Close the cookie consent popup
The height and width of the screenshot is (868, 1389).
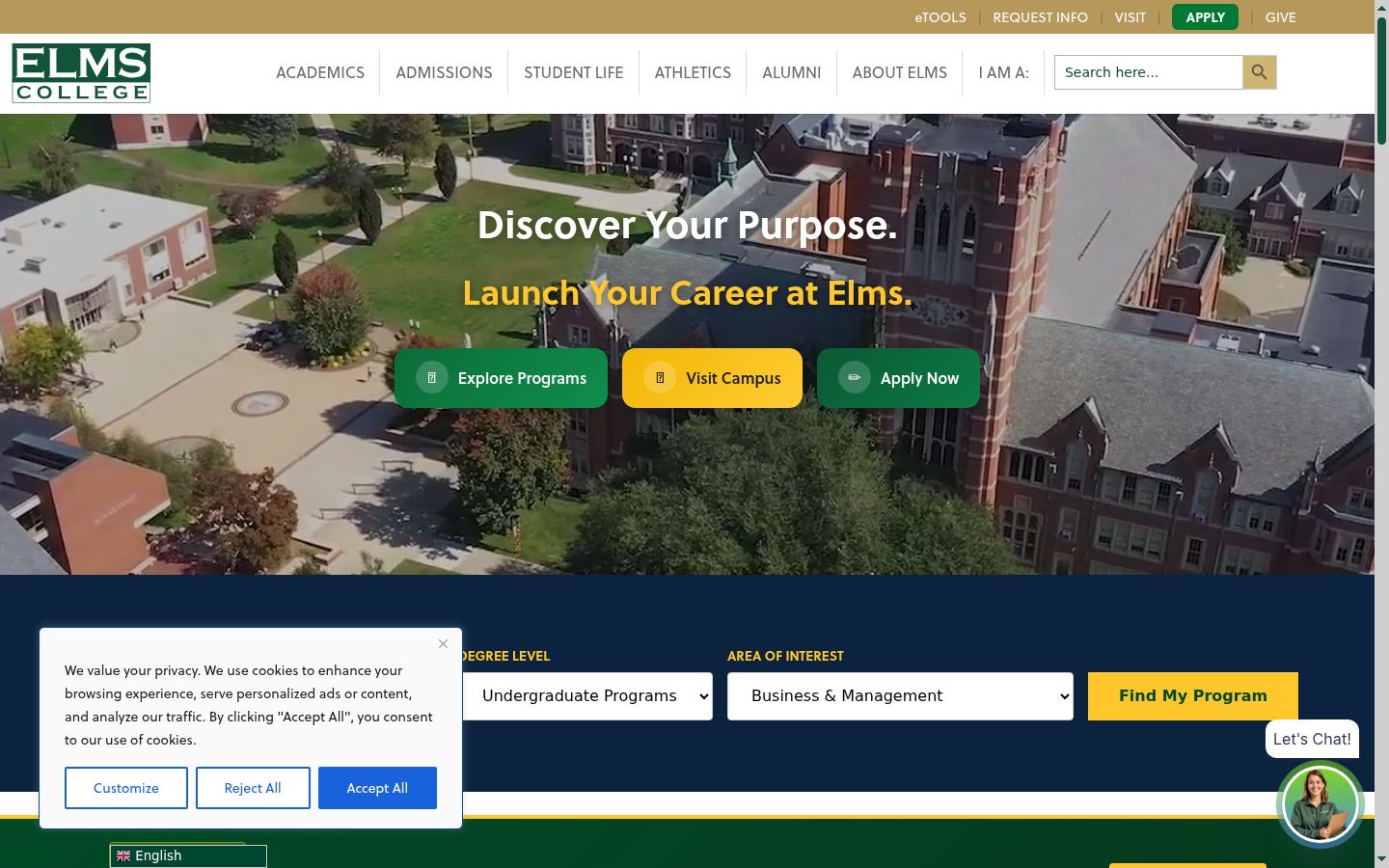443,643
